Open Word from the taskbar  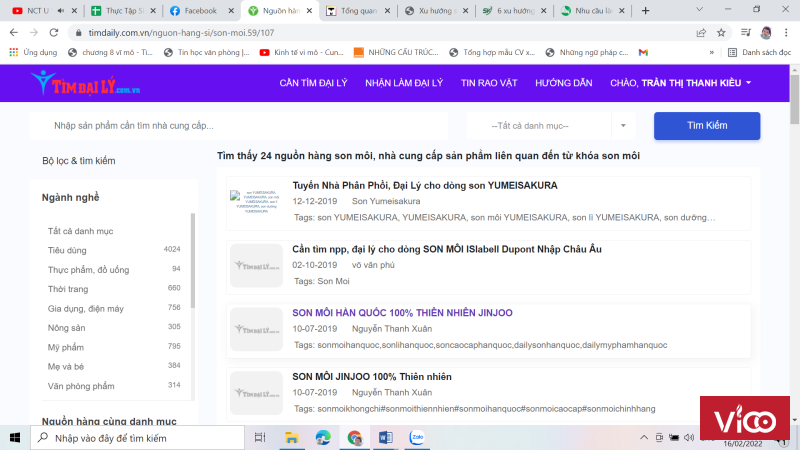click(x=386, y=437)
